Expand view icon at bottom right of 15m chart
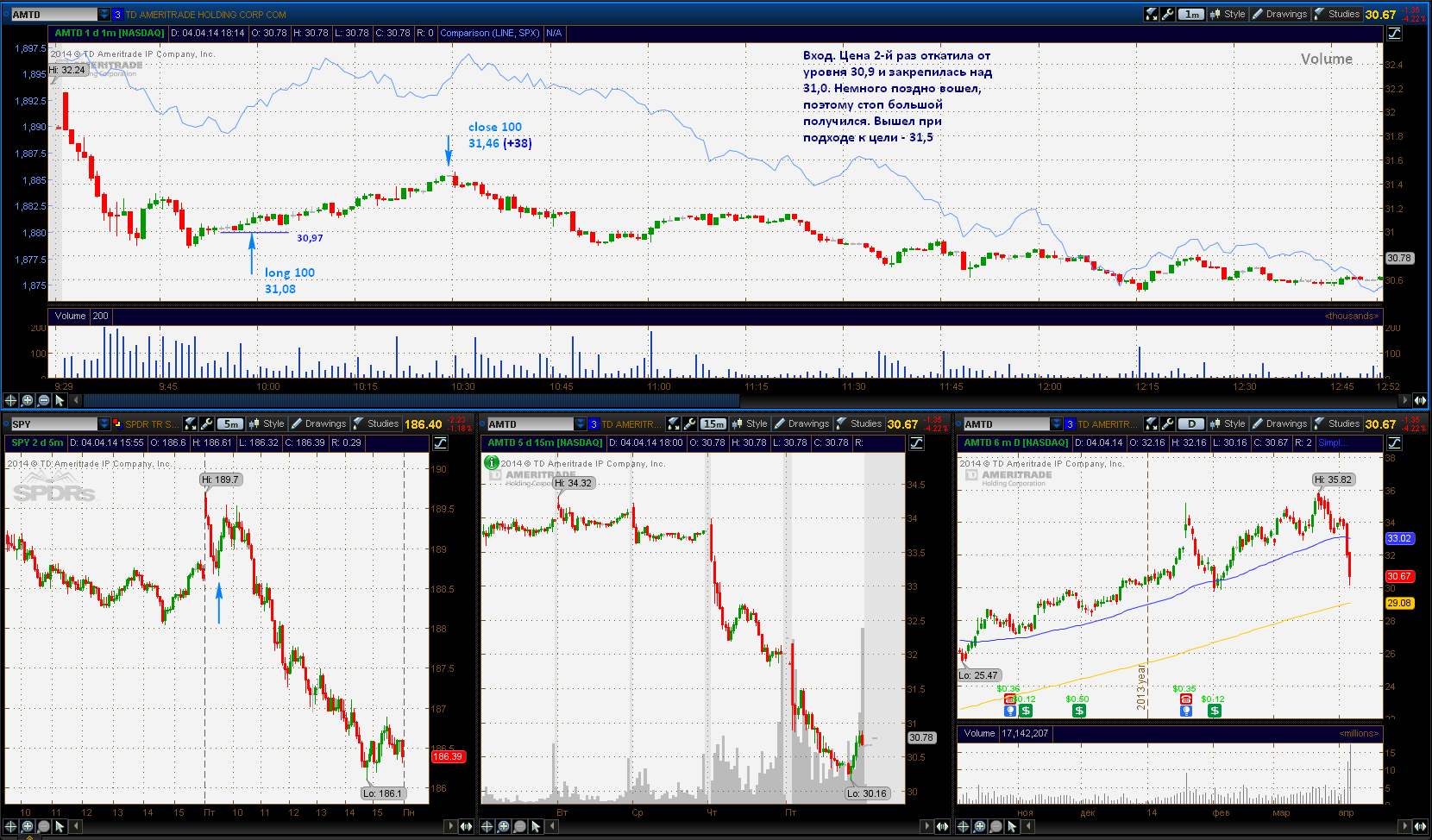This screenshot has width=1432, height=840. (943, 826)
